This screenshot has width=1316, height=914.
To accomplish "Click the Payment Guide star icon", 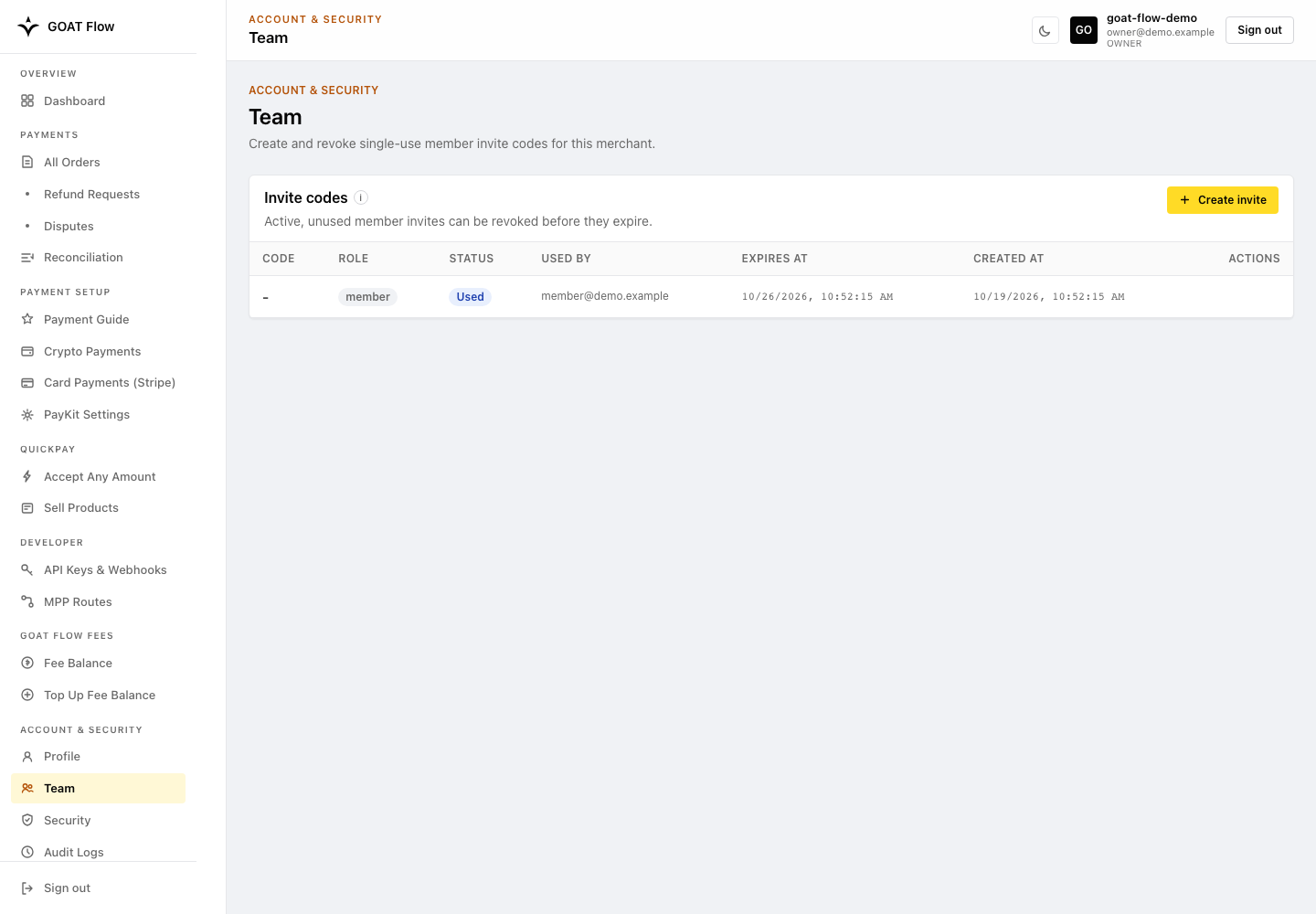I will click(x=27, y=319).
